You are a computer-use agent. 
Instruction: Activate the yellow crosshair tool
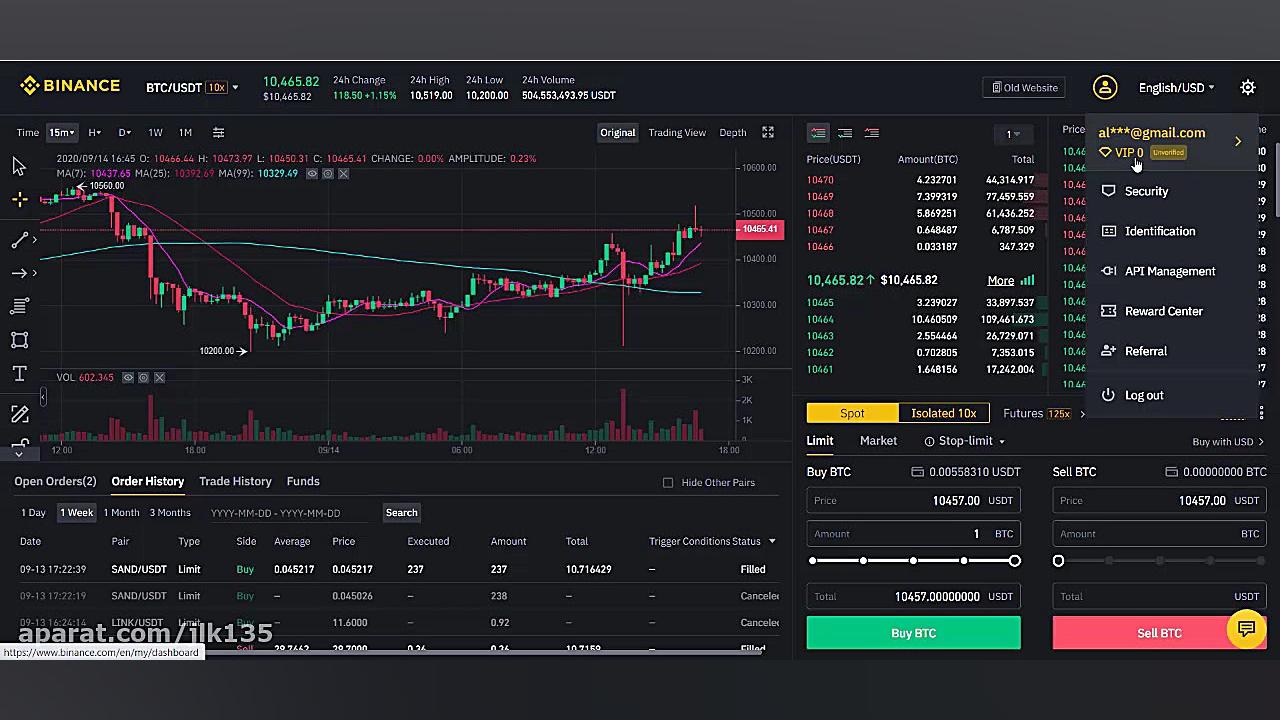pyautogui.click(x=19, y=200)
